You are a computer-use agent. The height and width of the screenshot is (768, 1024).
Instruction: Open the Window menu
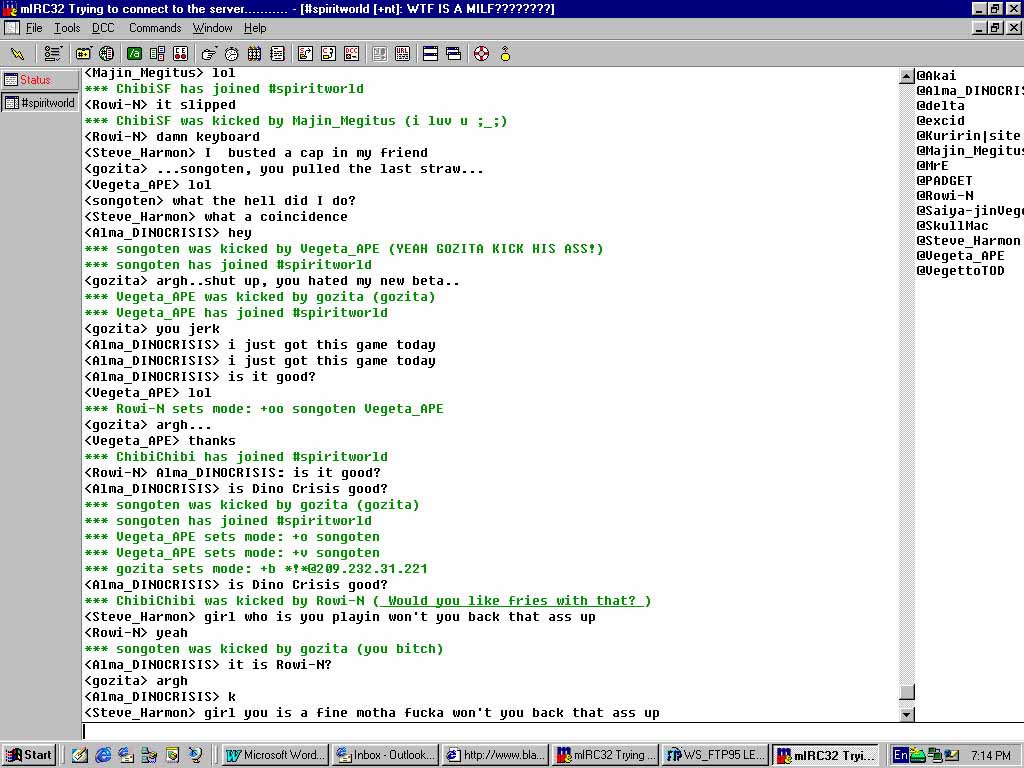[x=212, y=28]
